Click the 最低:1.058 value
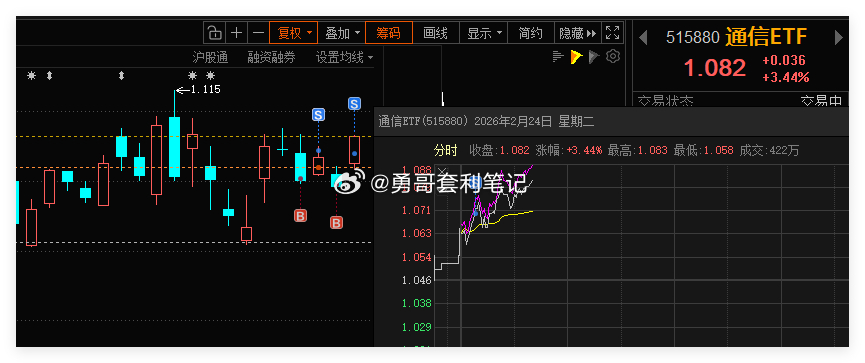Image resolution: width=865 pixels, height=363 pixels. coord(703,150)
